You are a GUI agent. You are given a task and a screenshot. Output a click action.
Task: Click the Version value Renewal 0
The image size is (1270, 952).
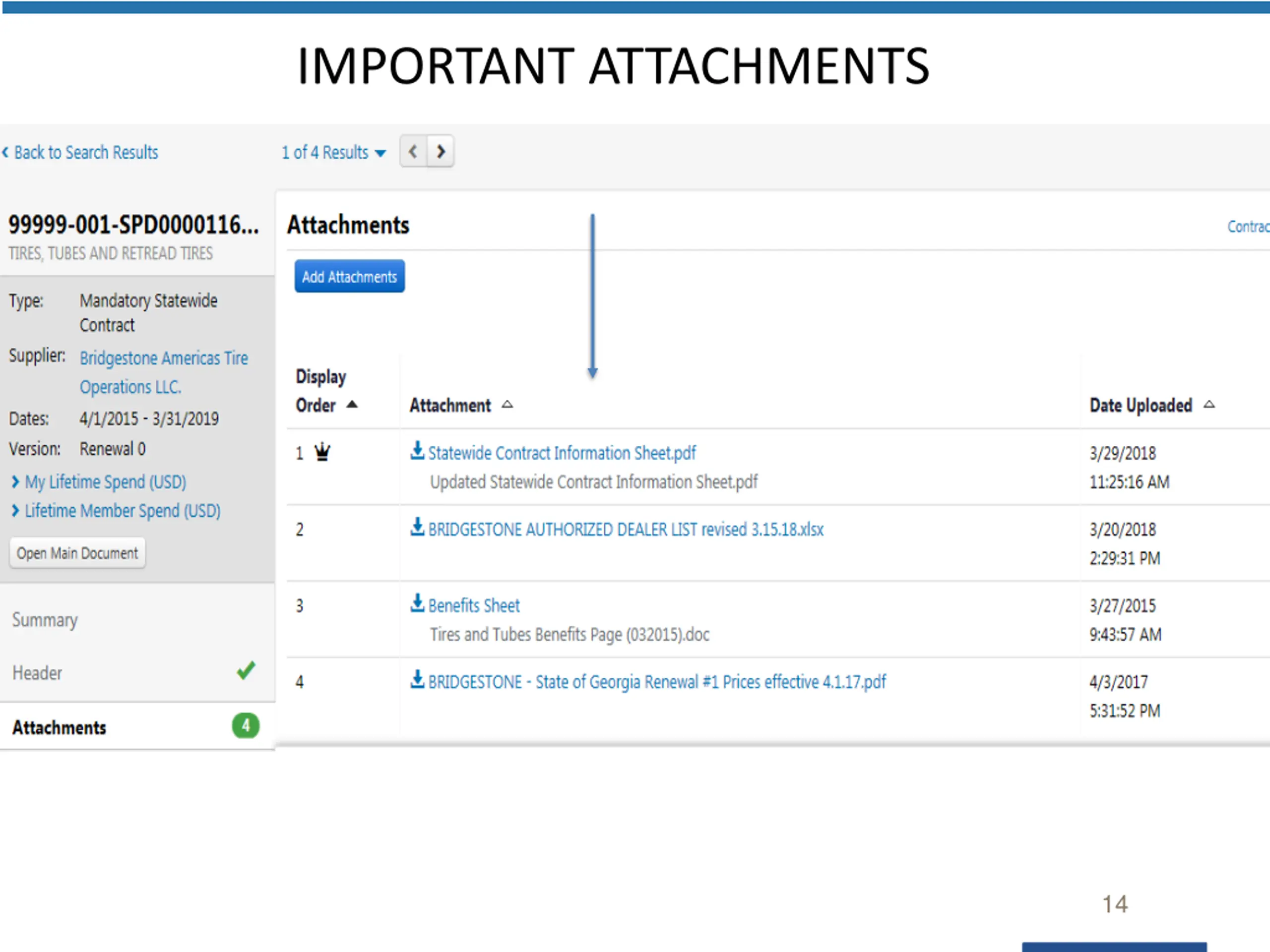point(113,449)
